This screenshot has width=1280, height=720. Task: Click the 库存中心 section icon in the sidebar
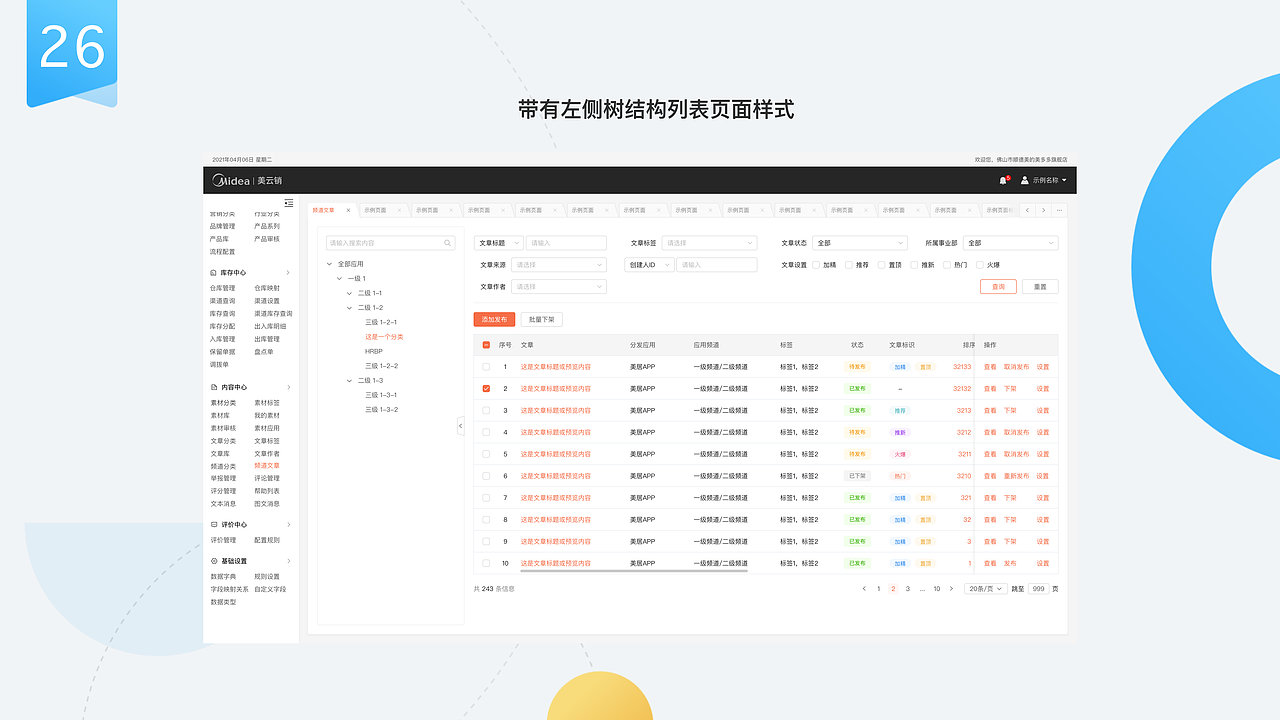click(x=213, y=270)
